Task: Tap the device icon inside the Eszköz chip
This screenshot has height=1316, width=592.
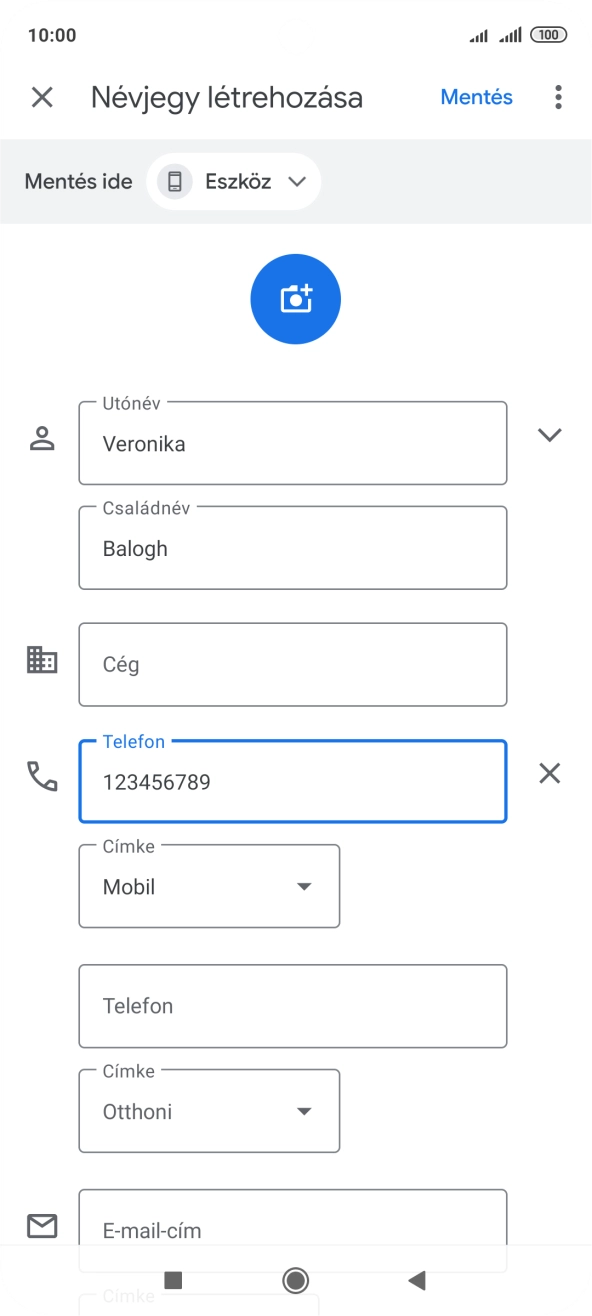Action: coord(174,181)
